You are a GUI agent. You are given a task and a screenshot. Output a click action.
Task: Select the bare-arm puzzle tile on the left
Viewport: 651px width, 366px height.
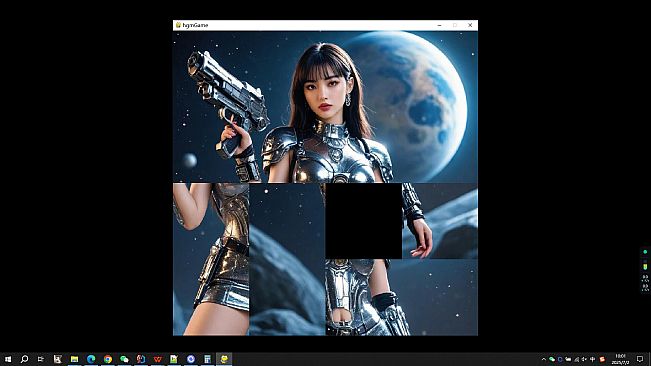coord(211,221)
